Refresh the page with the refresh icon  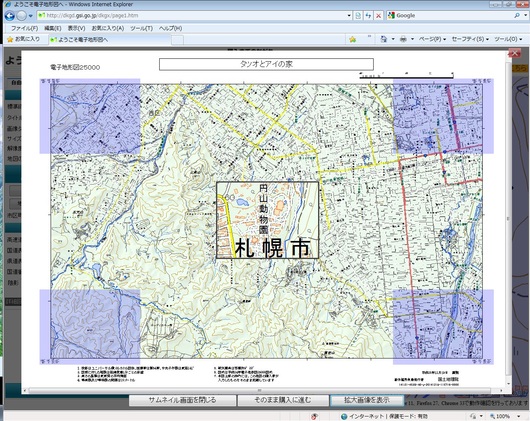(368, 16)
